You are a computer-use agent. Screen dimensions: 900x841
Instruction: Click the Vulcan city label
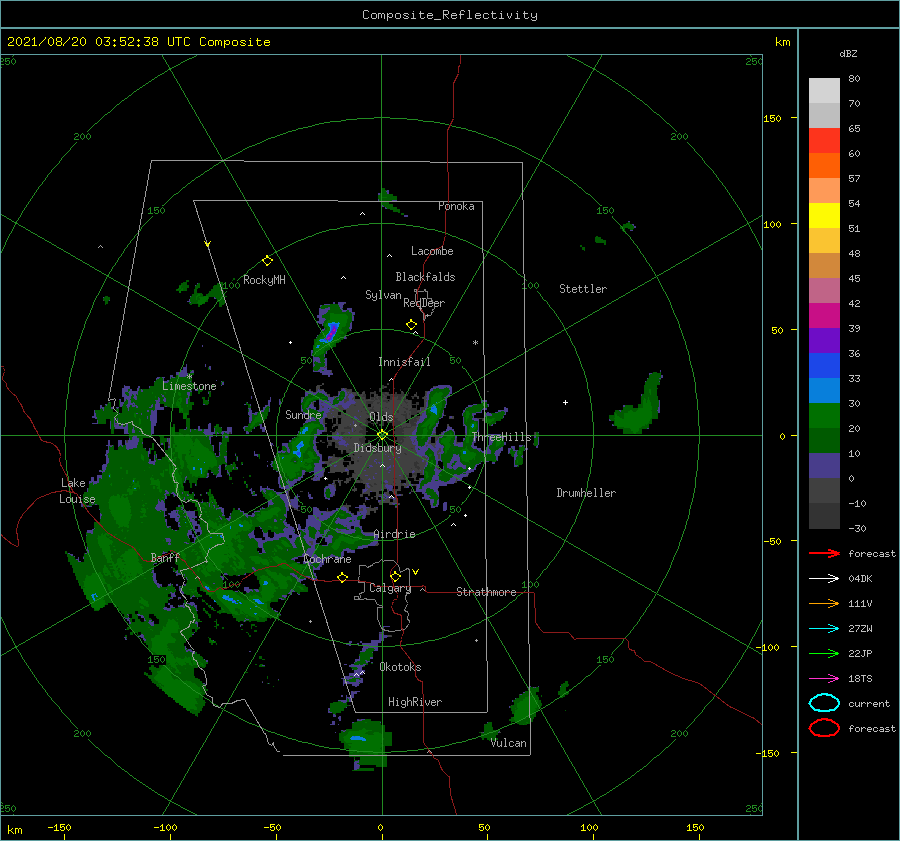(509, 743)
